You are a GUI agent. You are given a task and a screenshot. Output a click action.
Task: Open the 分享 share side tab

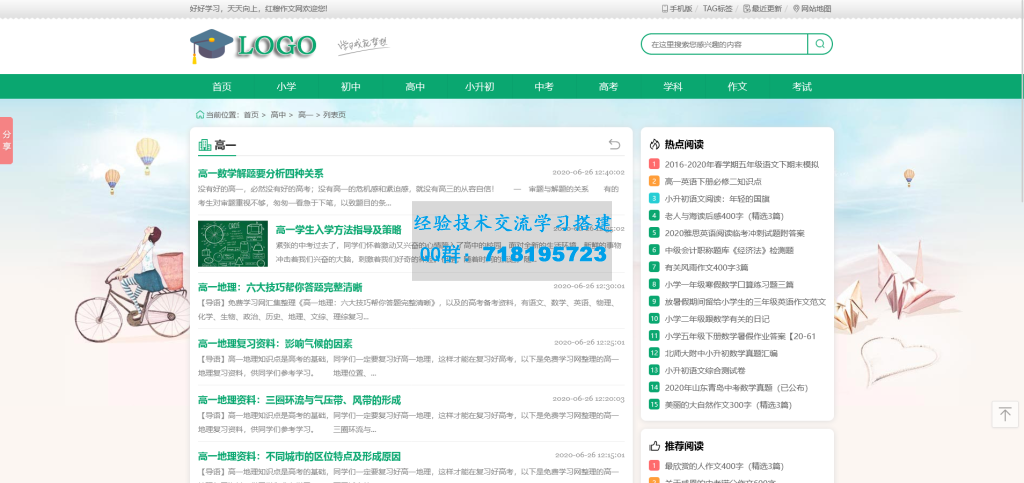(6, 140)
